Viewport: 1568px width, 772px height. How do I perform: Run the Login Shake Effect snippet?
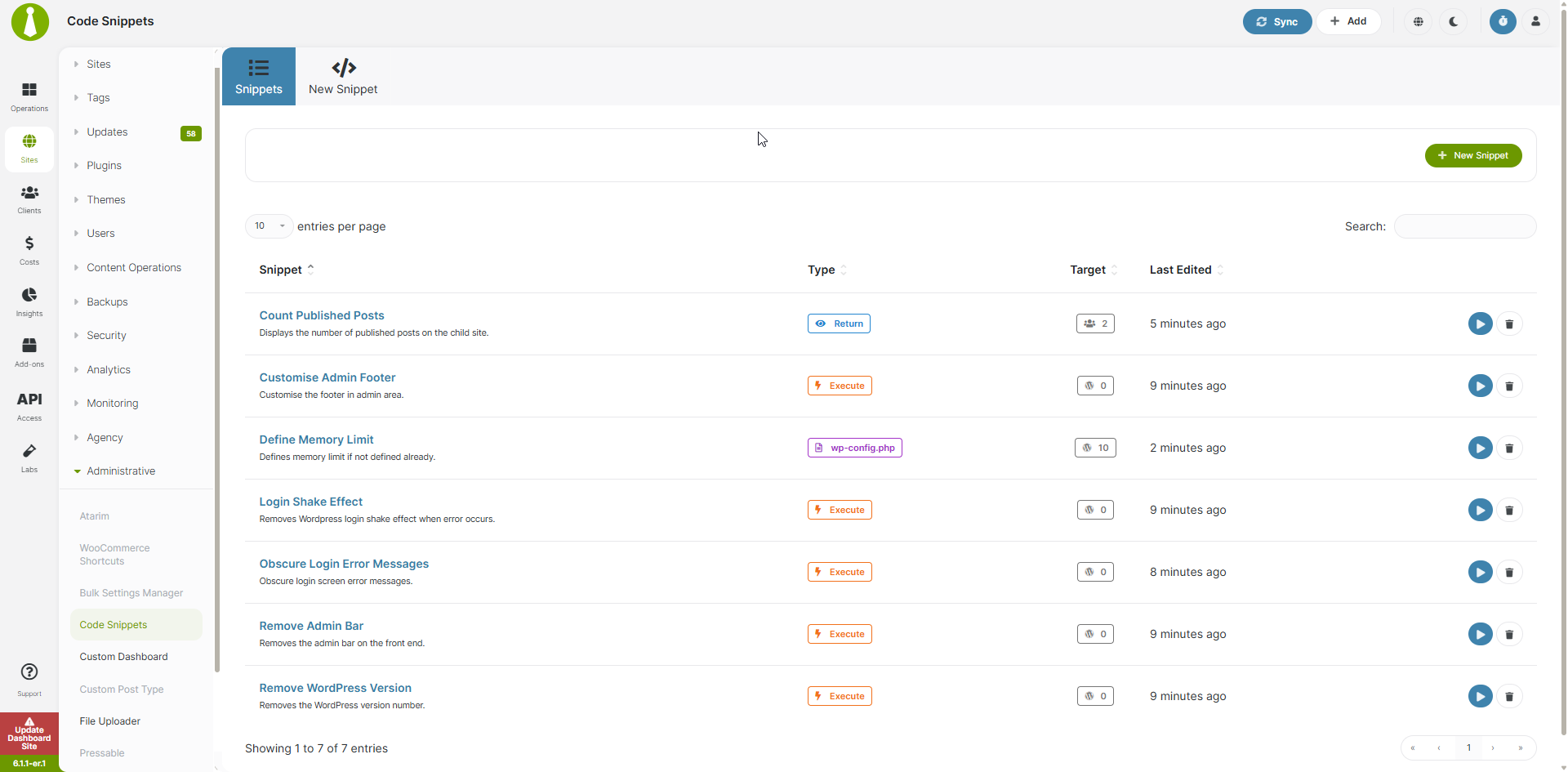tap(1480, 511)
